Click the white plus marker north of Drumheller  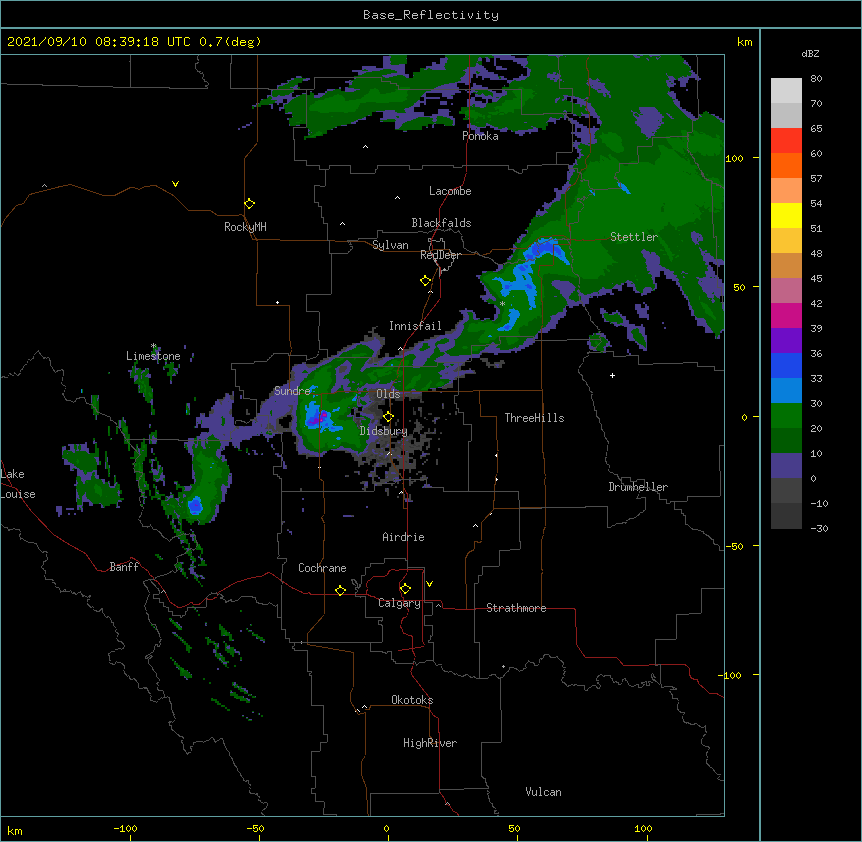click(x=612, y=375)
